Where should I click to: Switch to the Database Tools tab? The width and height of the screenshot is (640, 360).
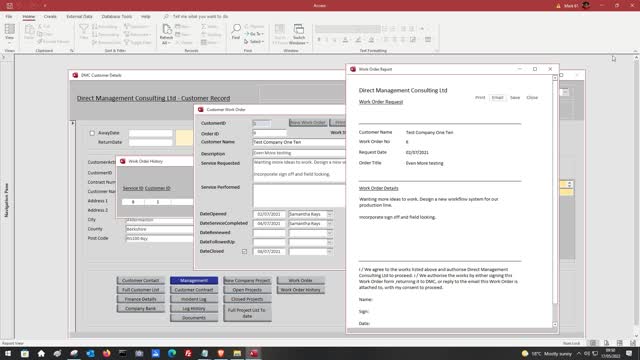tap(117, 16)
